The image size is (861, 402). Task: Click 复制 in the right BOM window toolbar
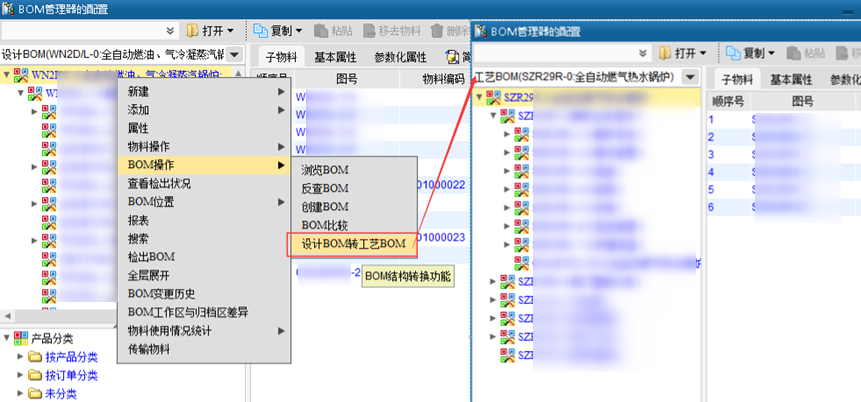click(x=751, y=53)
